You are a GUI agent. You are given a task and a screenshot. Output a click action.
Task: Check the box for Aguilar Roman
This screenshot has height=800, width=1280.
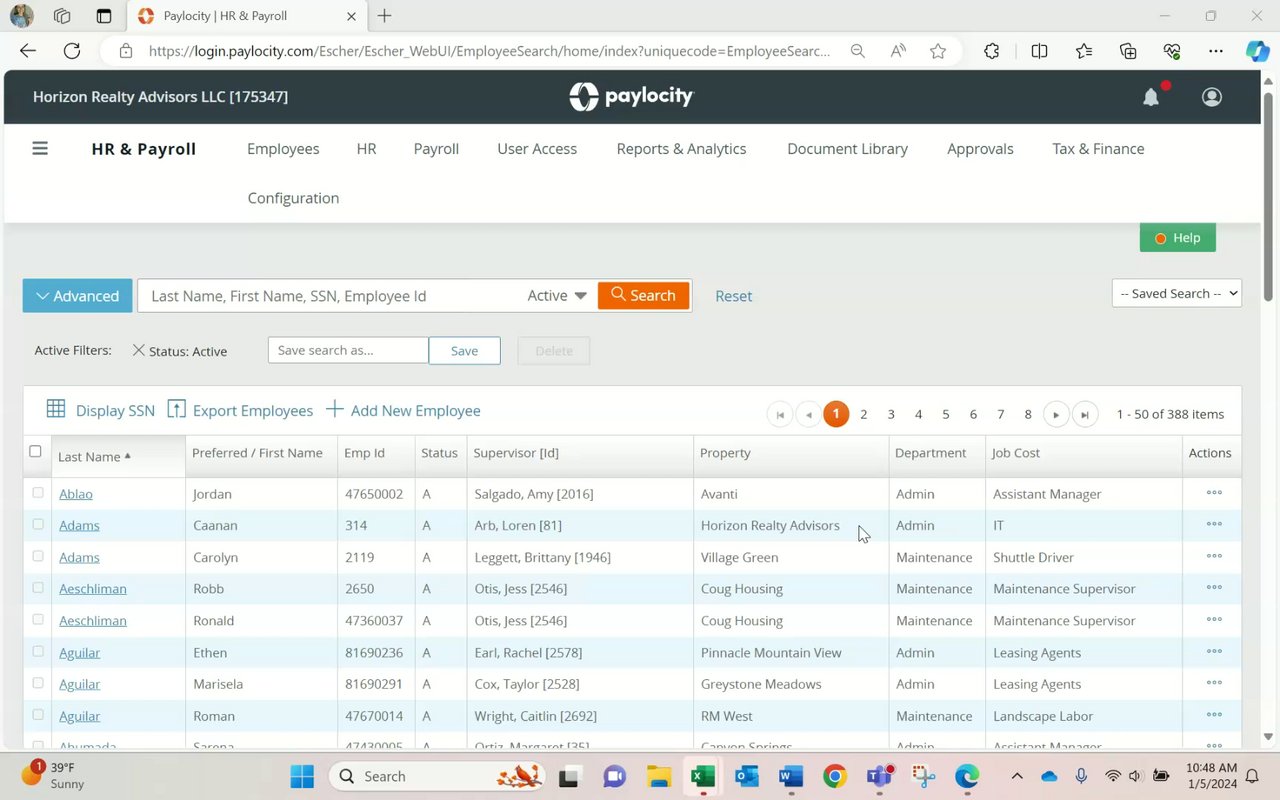pyautogui.click(x=38, y=715)
